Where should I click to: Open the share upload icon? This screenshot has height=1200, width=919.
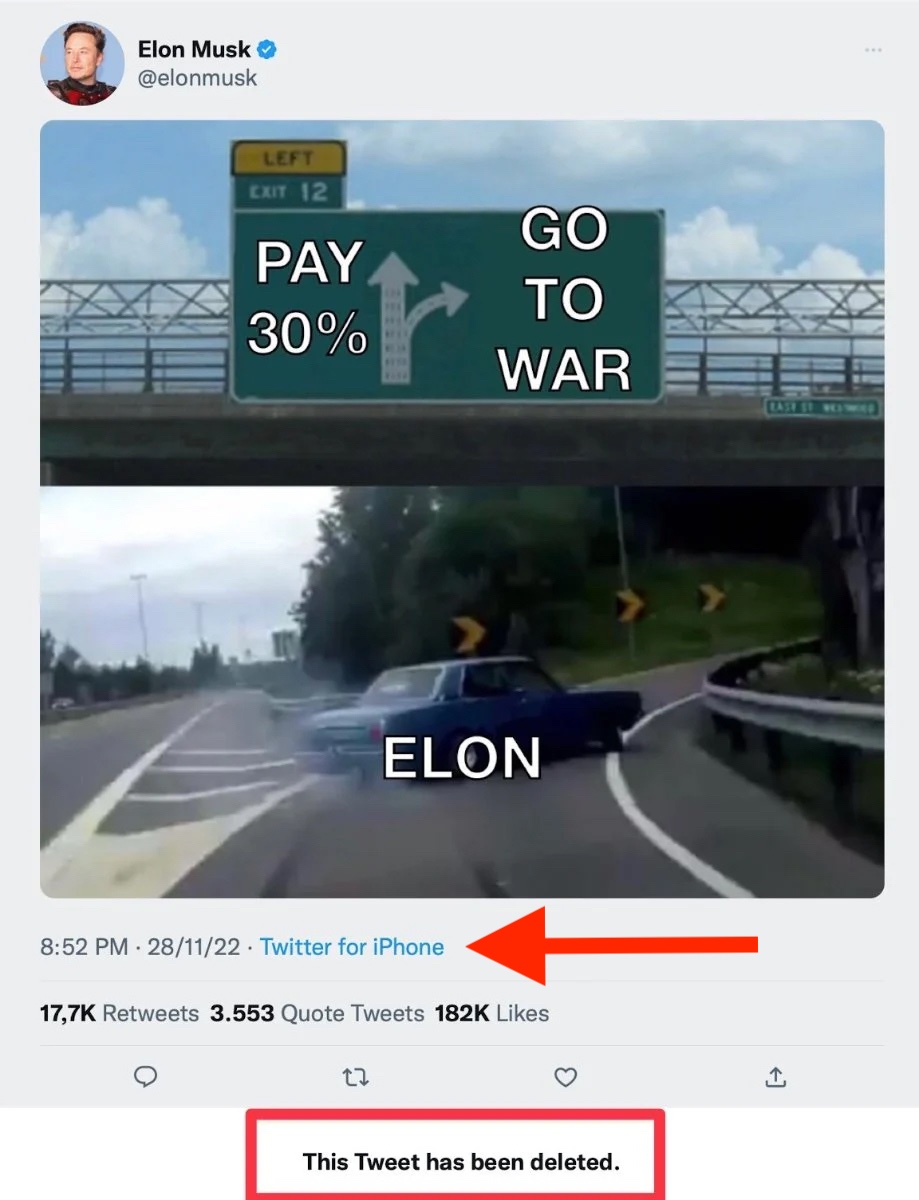[x=776, y=1076]
